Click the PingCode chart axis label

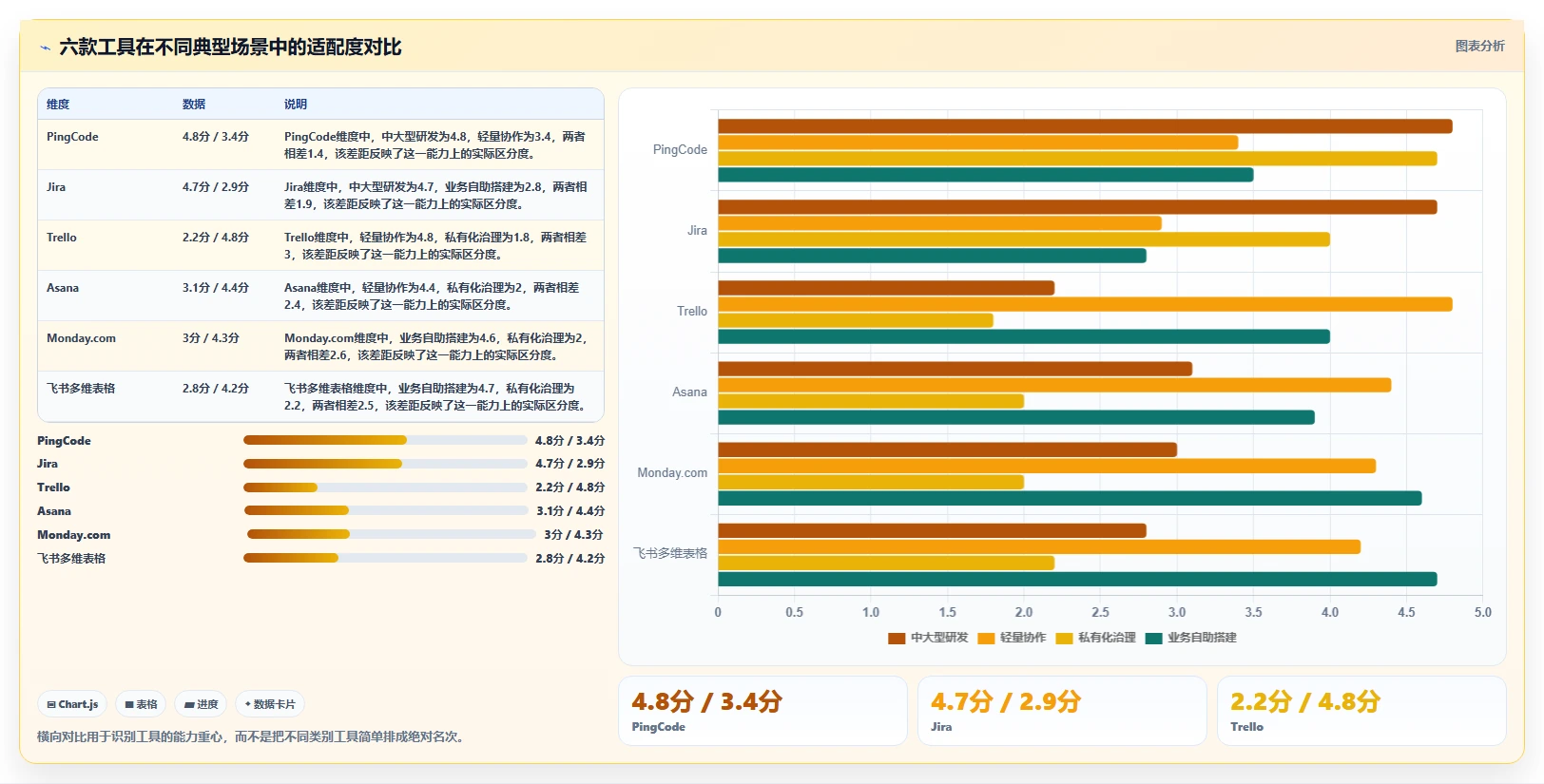[x=680, y=150]
